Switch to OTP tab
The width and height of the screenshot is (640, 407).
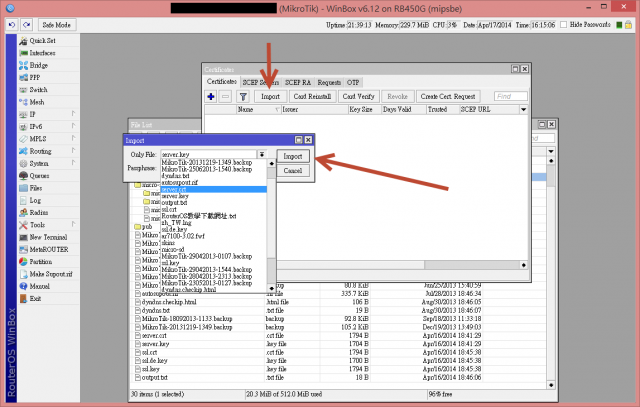tap(353, 82)
